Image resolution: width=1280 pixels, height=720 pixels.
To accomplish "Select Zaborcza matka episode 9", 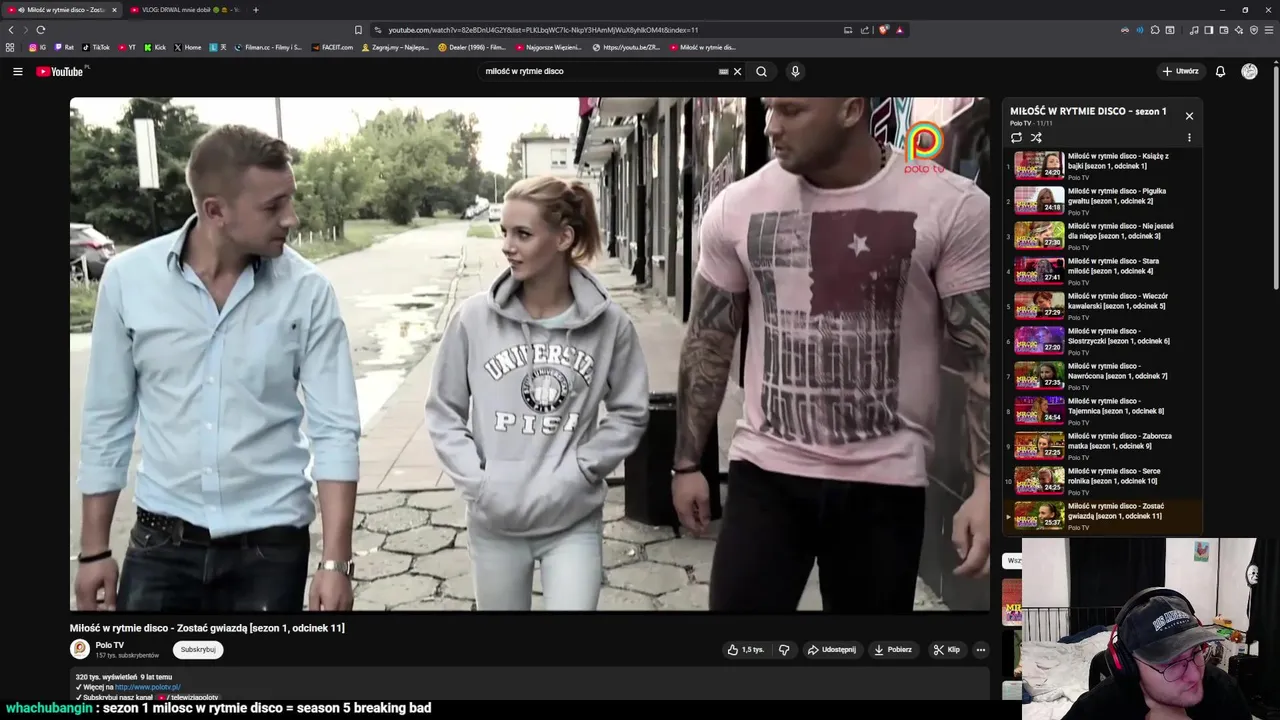I will (1102, 445).
